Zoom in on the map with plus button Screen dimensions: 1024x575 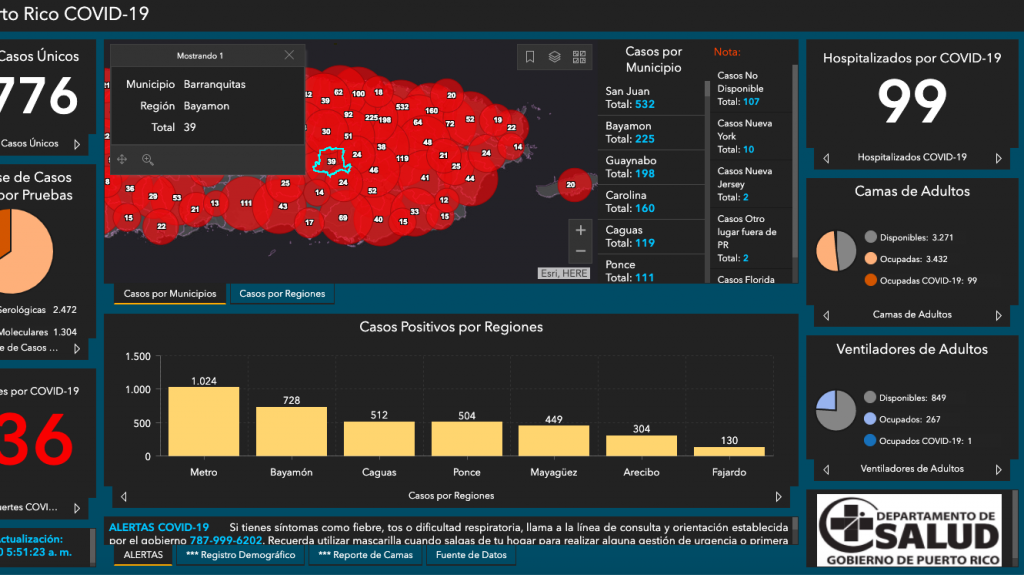pyautogui.click(x=580, y=229)
